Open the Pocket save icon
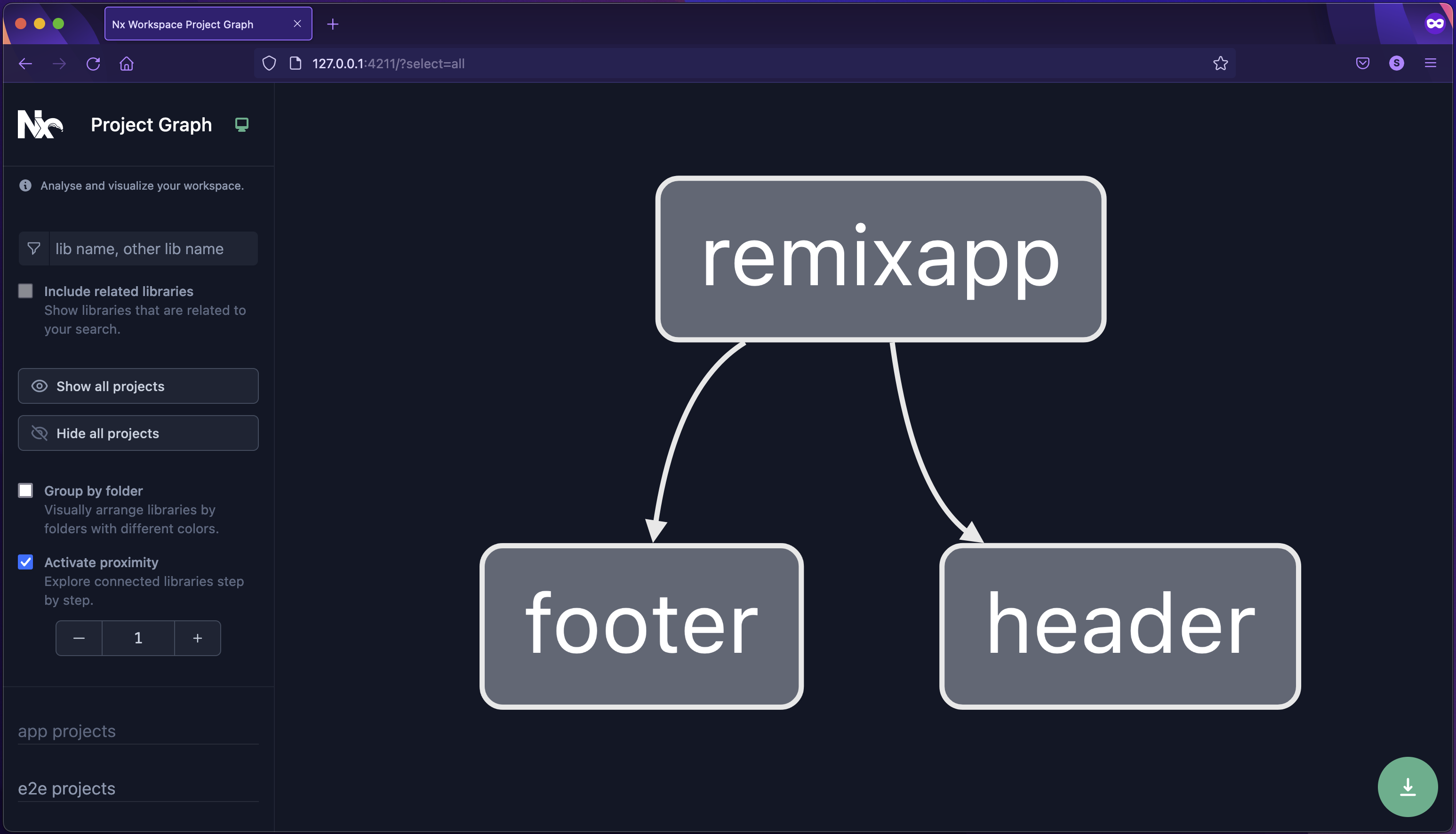Screen dimensions: 1456x834 [x=1362, y=64]
